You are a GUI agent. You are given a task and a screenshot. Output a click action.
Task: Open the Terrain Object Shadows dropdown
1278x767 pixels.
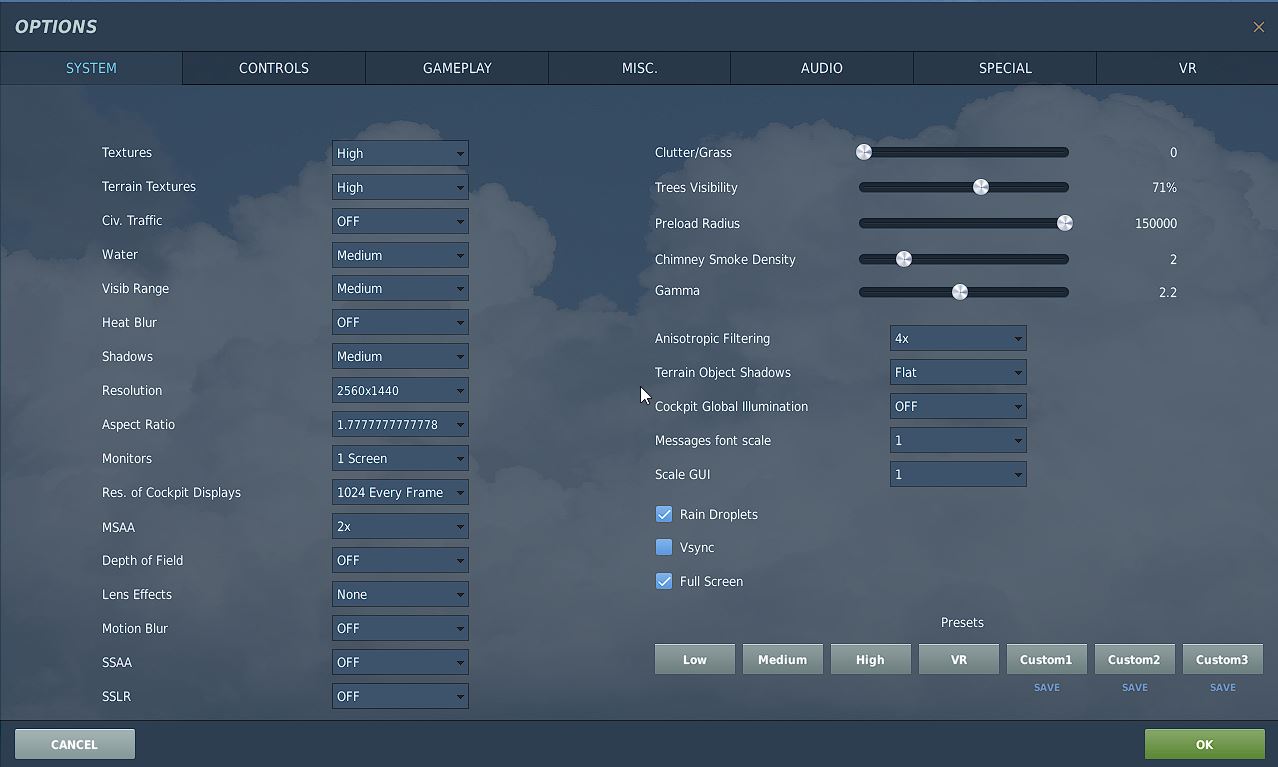tap(958, 372)
